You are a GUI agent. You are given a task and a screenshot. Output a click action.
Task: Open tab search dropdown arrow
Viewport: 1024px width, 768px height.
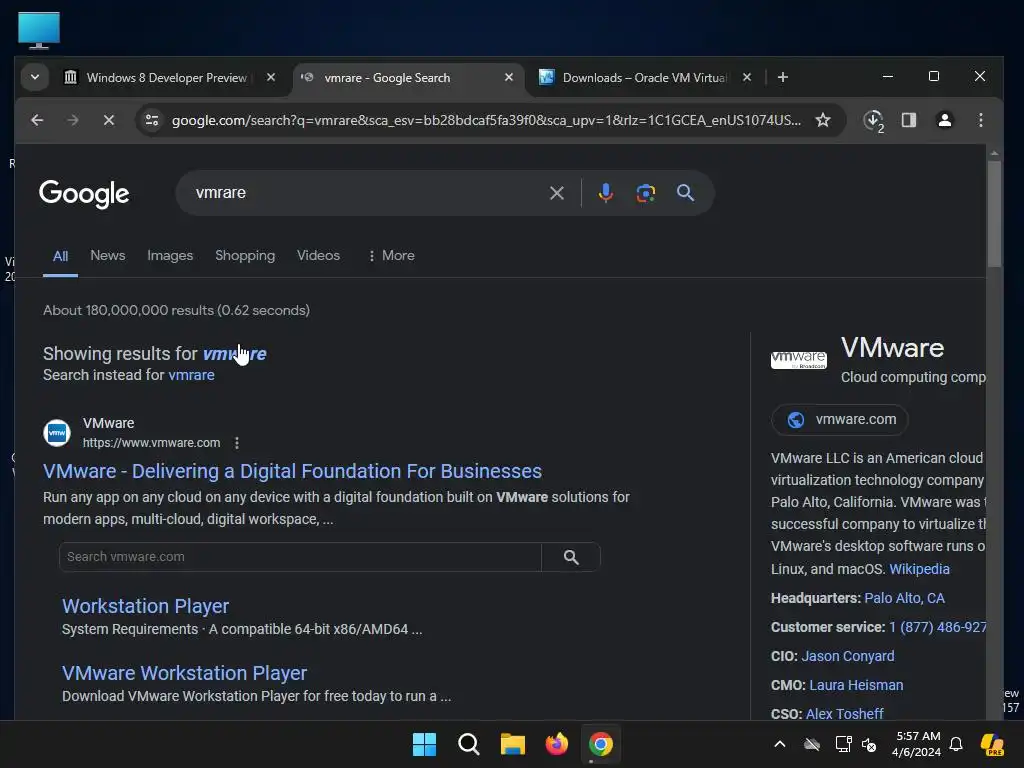coord(35,77)
